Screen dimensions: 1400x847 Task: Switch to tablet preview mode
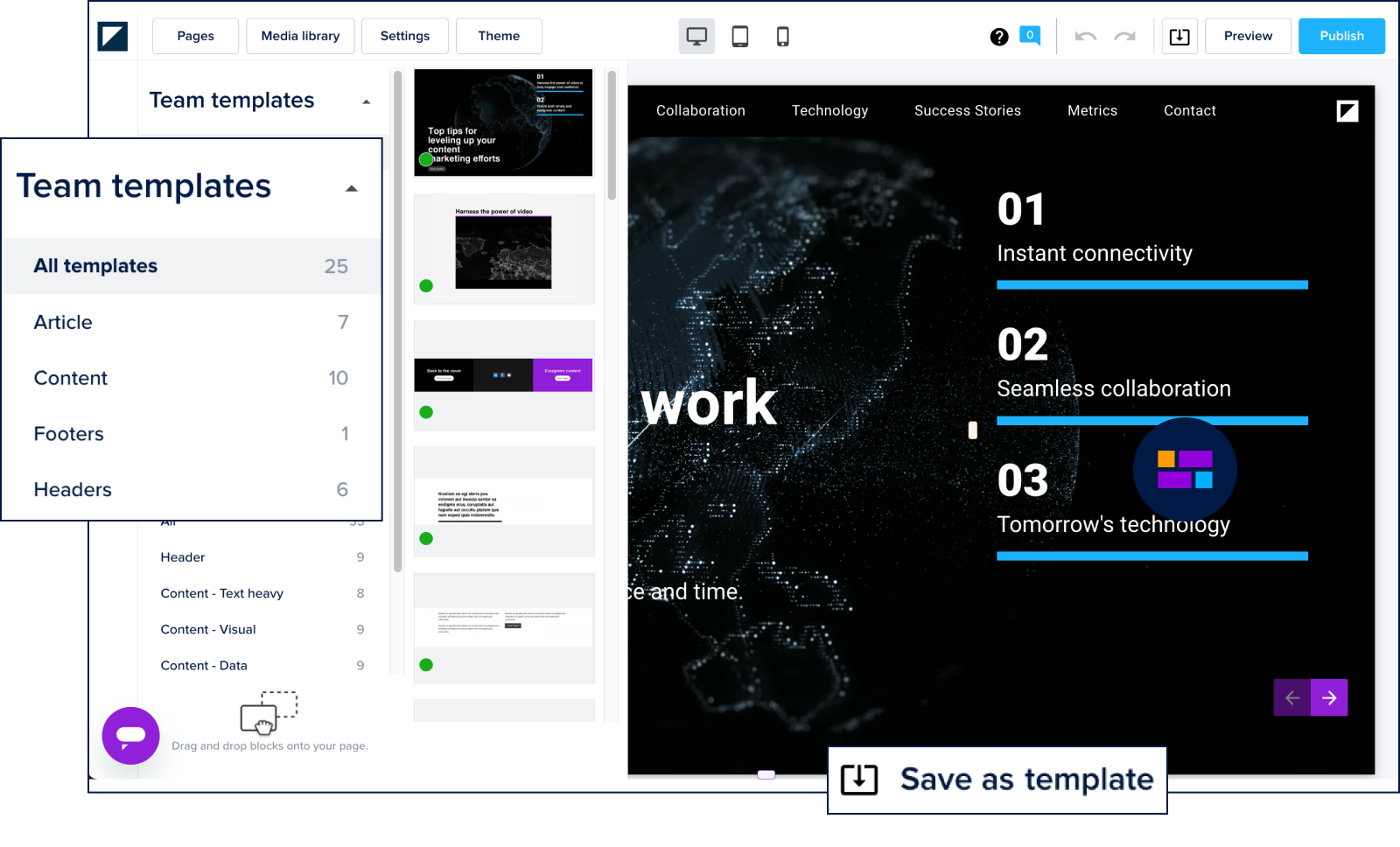(x=740, y=36)
